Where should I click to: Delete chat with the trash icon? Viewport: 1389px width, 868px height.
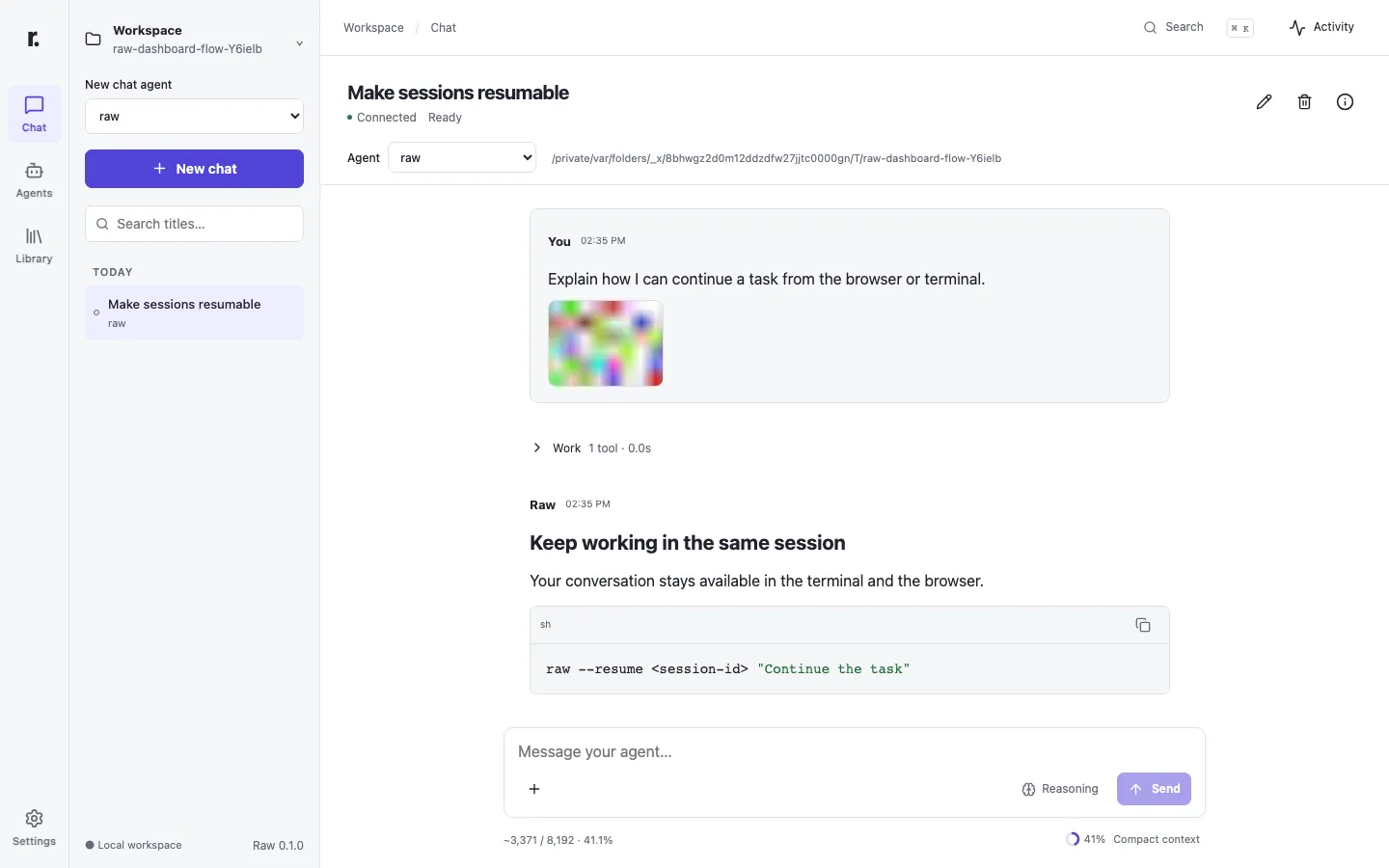1304,102
